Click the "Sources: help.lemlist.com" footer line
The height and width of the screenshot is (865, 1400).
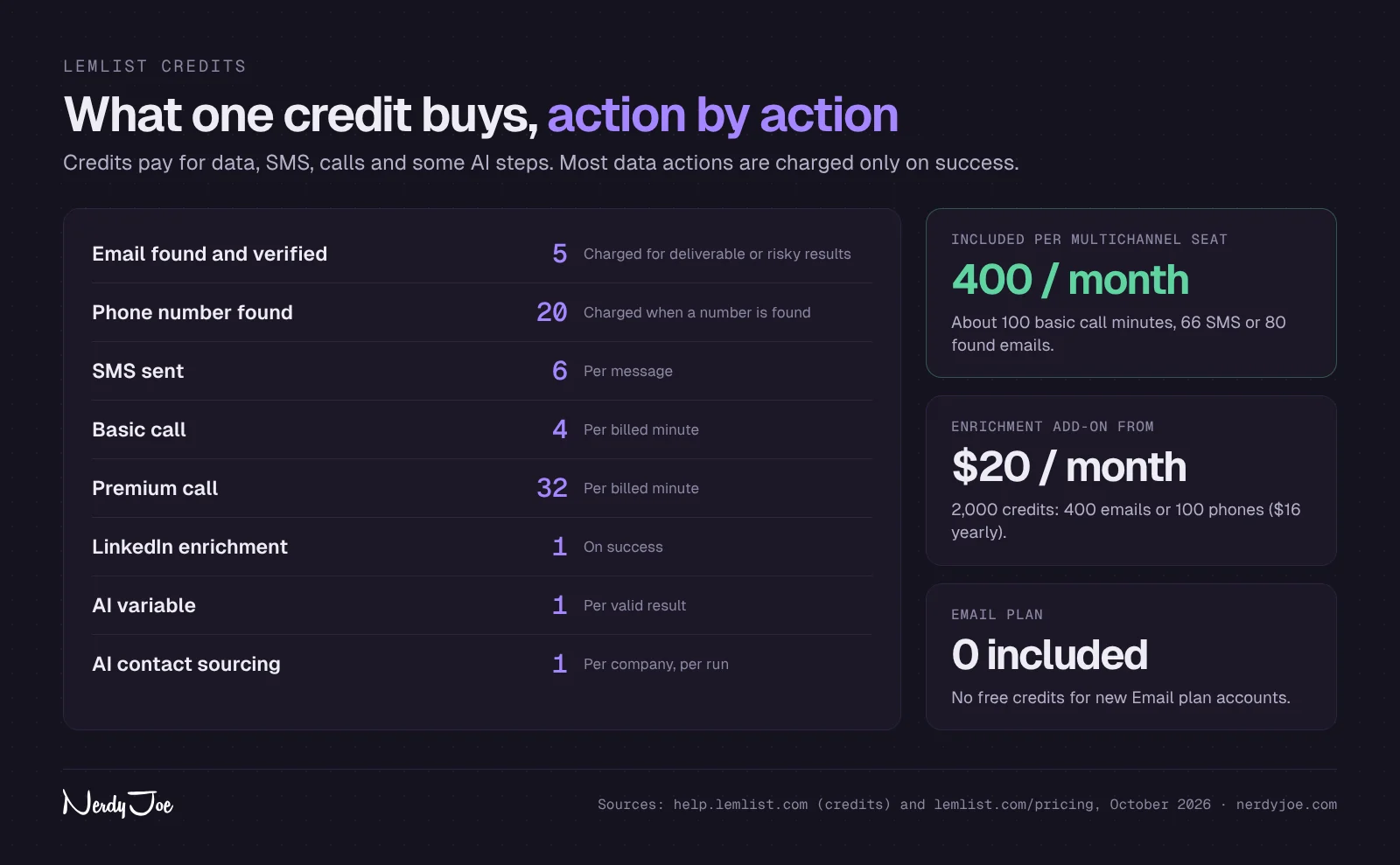click(x=967, y=805)
